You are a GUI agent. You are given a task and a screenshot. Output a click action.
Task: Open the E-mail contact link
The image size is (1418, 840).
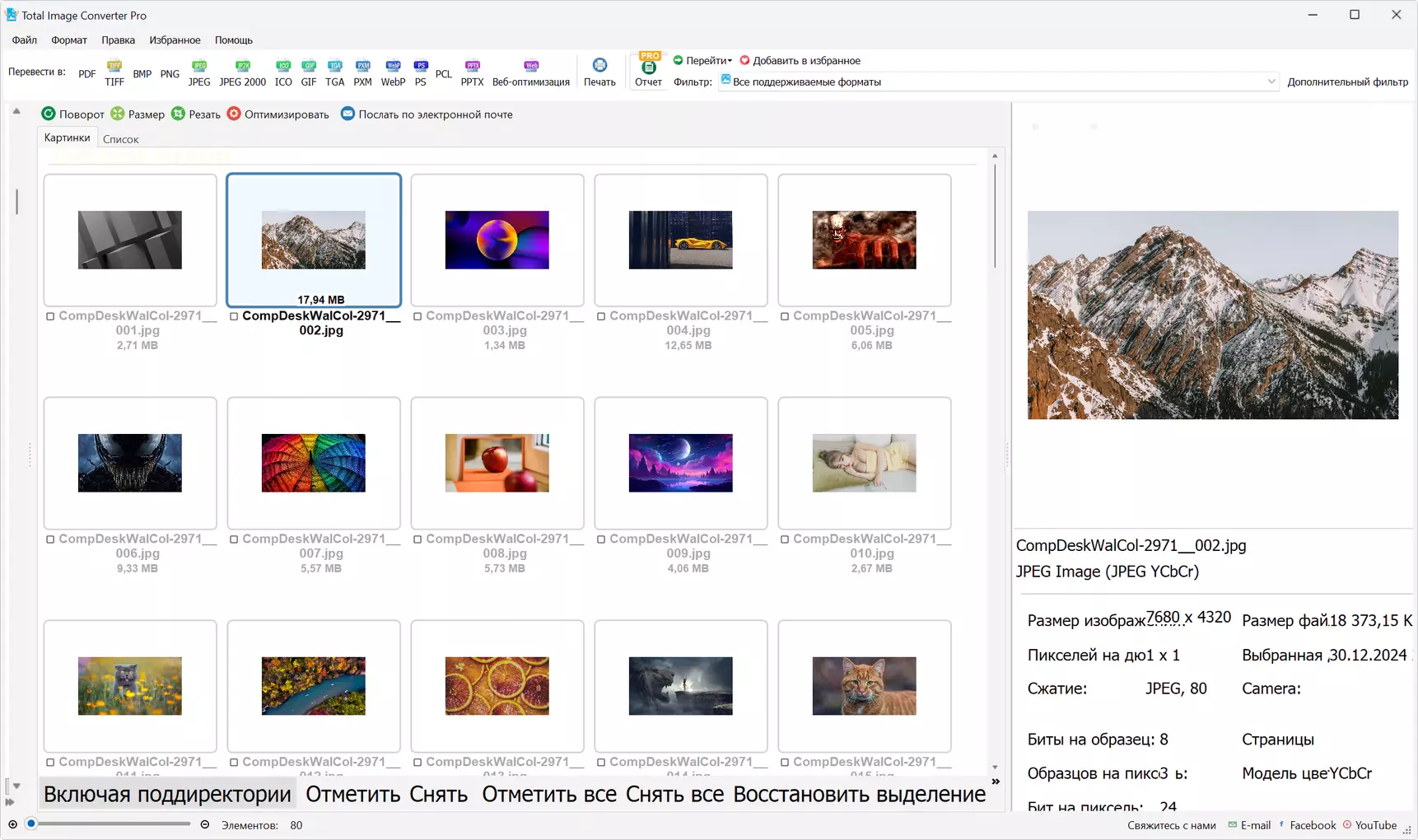1249,825
